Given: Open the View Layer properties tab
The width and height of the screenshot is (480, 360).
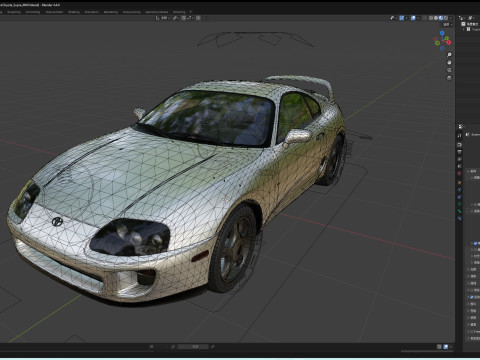Looking at the screenshot, I should coord(460,159).
